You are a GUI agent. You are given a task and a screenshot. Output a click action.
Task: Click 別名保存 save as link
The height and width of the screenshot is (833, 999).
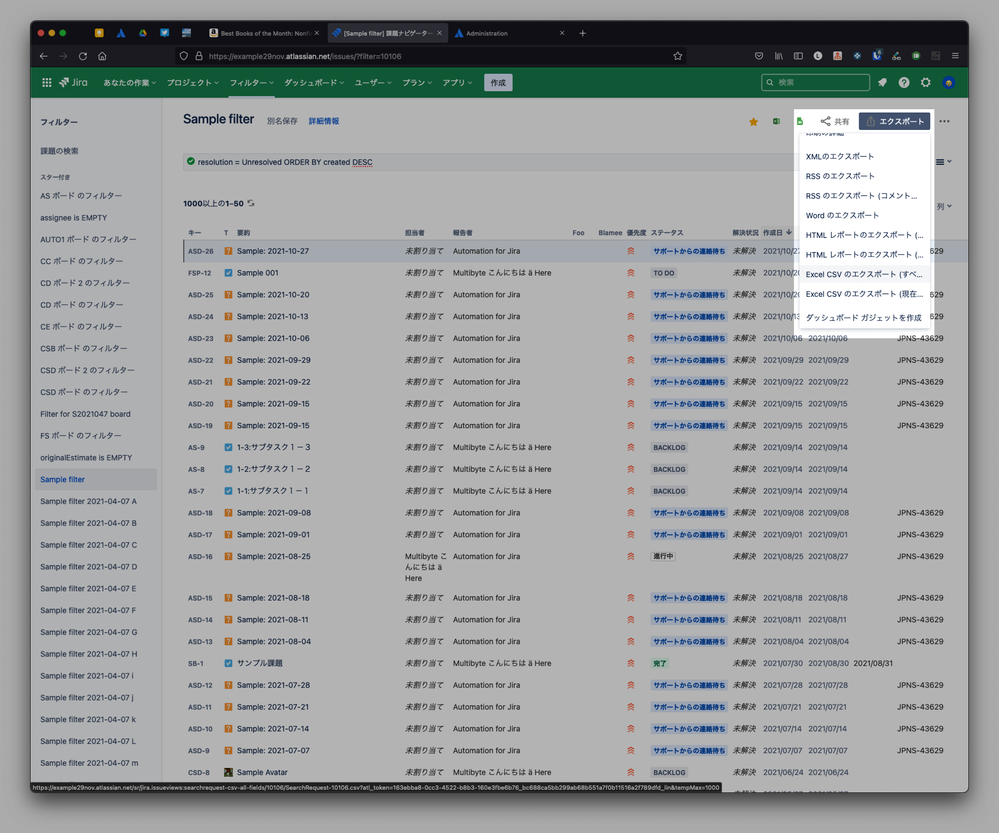(282, 121)
